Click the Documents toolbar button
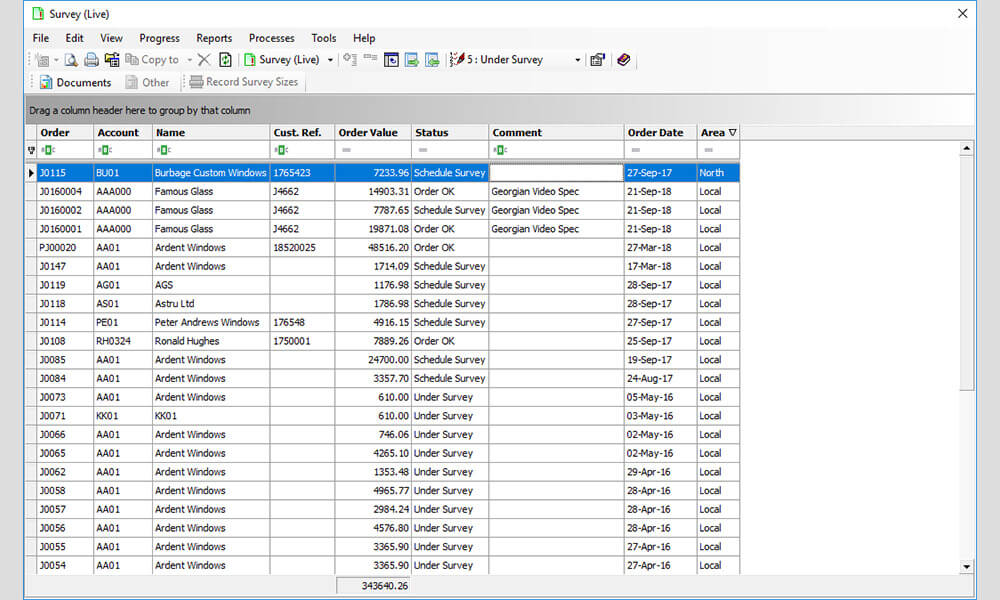Viewport: 1000px width, 600px height. [x=75, y=82]
